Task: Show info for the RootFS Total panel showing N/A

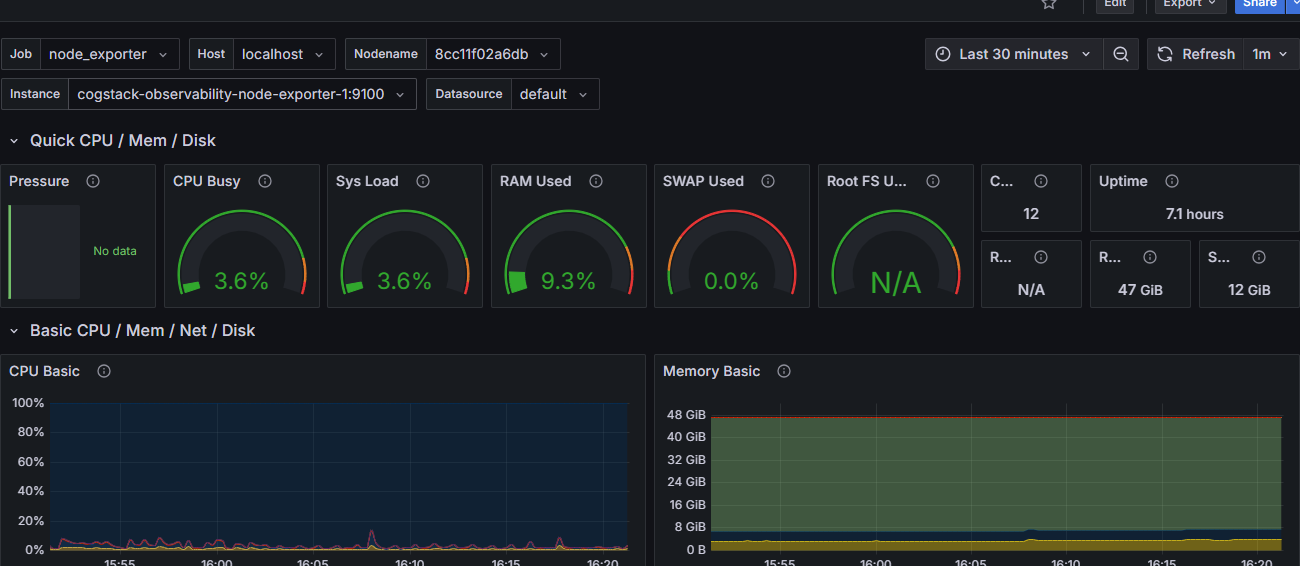Action: (1041, 257)
